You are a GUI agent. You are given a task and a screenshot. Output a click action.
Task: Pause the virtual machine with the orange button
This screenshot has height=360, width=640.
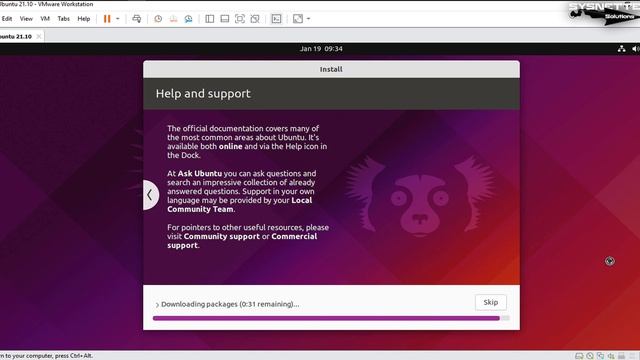(107, 19)
